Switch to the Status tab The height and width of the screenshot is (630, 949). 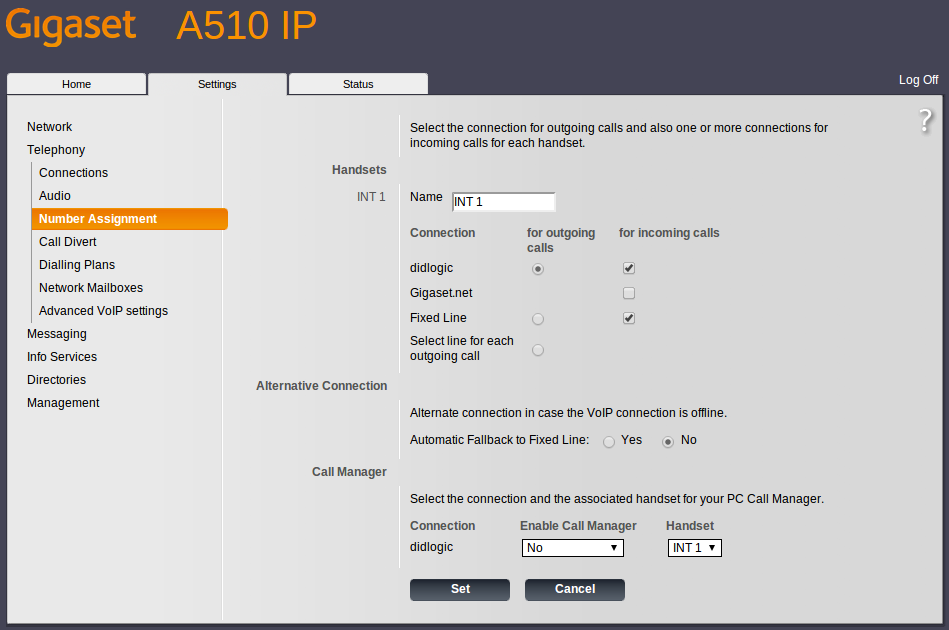[358, 84]
